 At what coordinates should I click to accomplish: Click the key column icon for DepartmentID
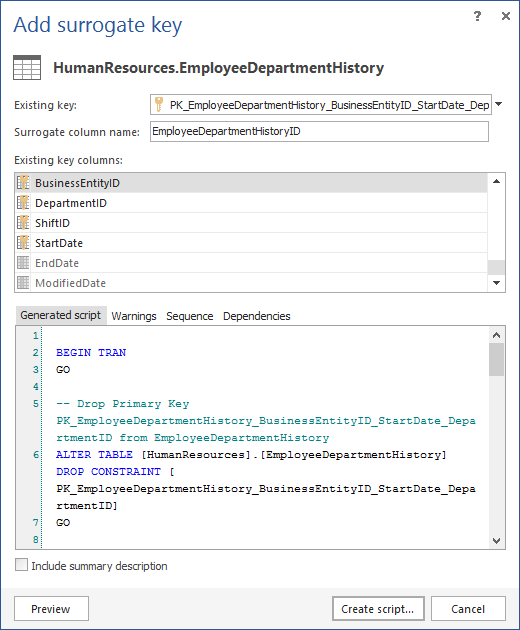[23, 203]
